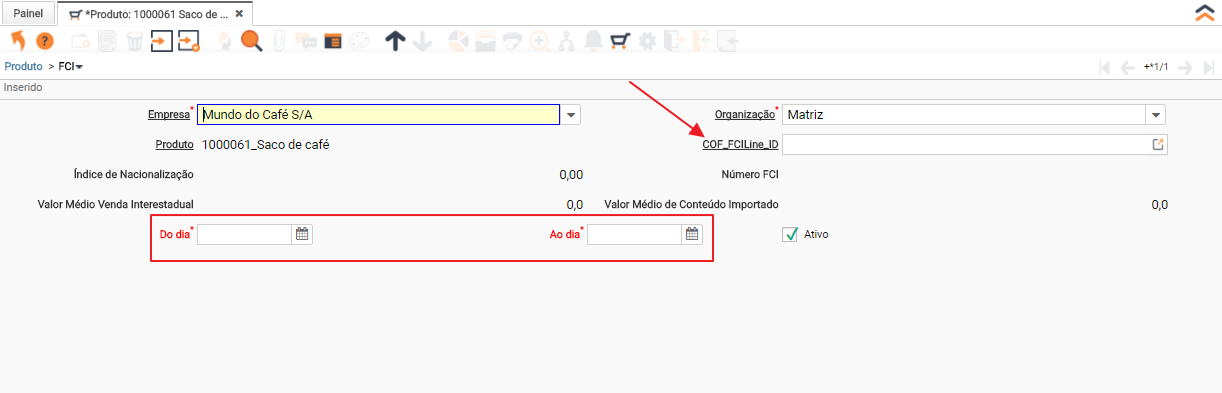Click the Export toolbar icon
Image resolution: width=1222 pixels, height=393 pixels.
pos(675,41)
